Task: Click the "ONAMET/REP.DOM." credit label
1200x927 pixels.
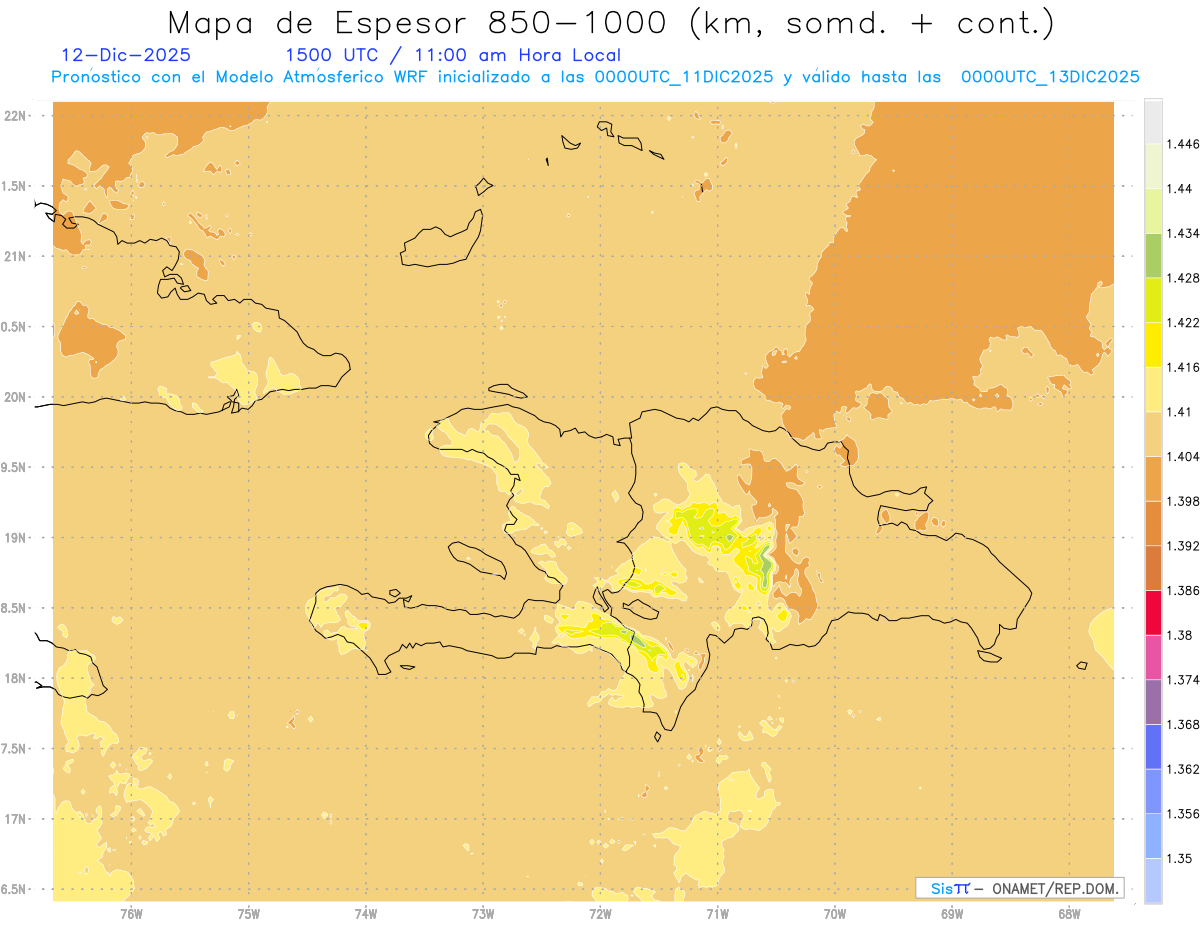Action: [x=1057, y=888]
